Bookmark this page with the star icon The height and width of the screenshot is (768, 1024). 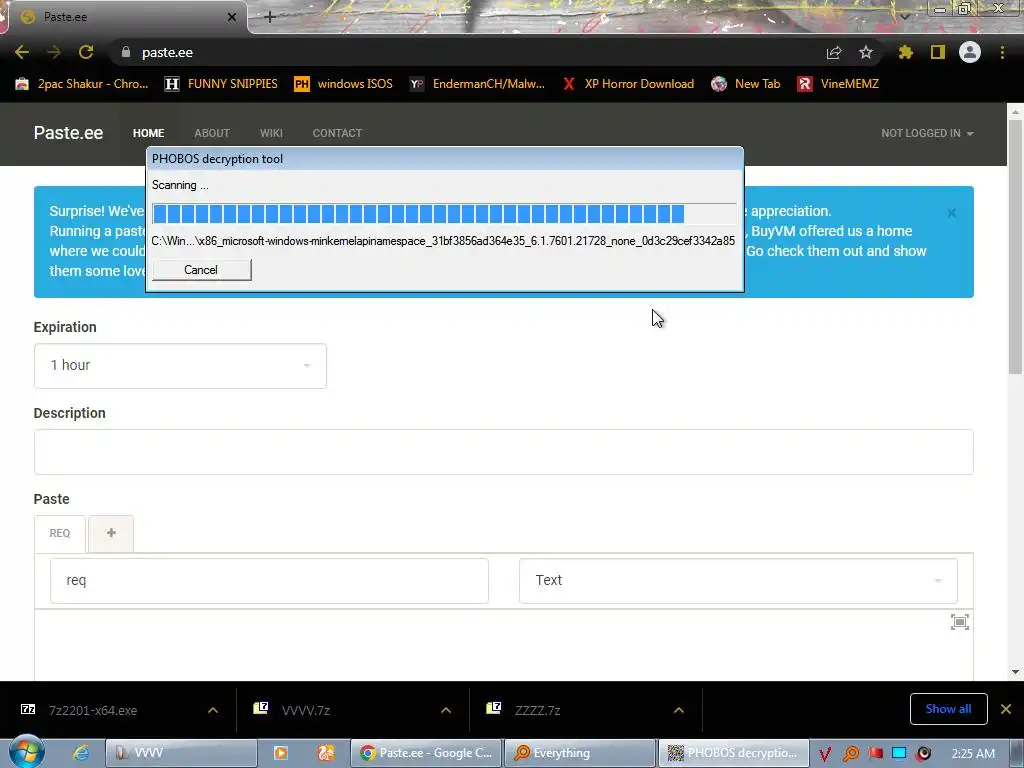866,52
